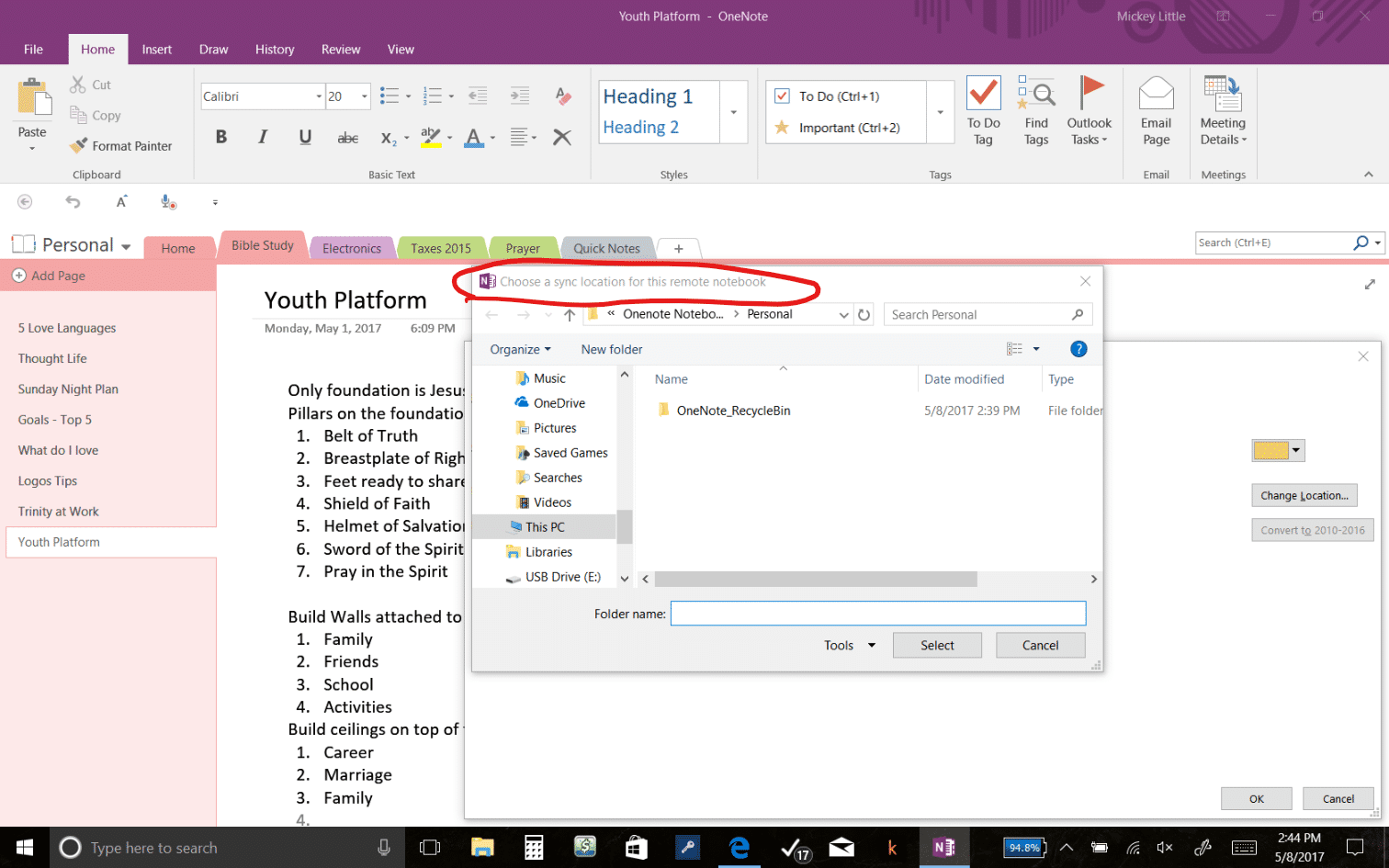Apply the font color button
Viewport: 1389px width, 868px height.
[473, 138]
